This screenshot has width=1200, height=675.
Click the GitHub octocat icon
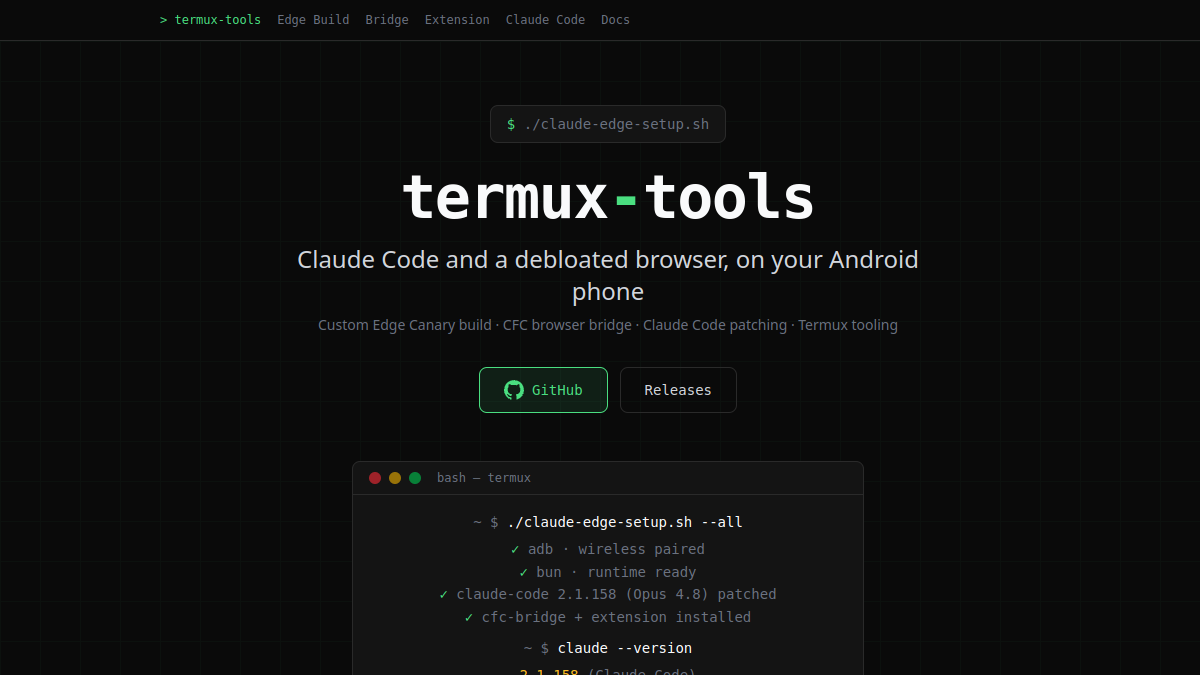click(514, 390)
